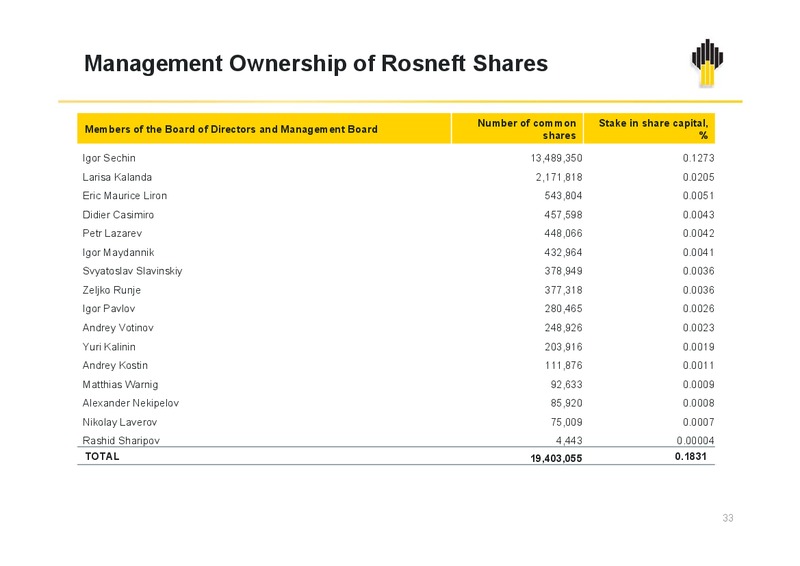The height and width of the screenshot is (566, 800).
Task: Select share count 543,804
Action: point(563,195)
